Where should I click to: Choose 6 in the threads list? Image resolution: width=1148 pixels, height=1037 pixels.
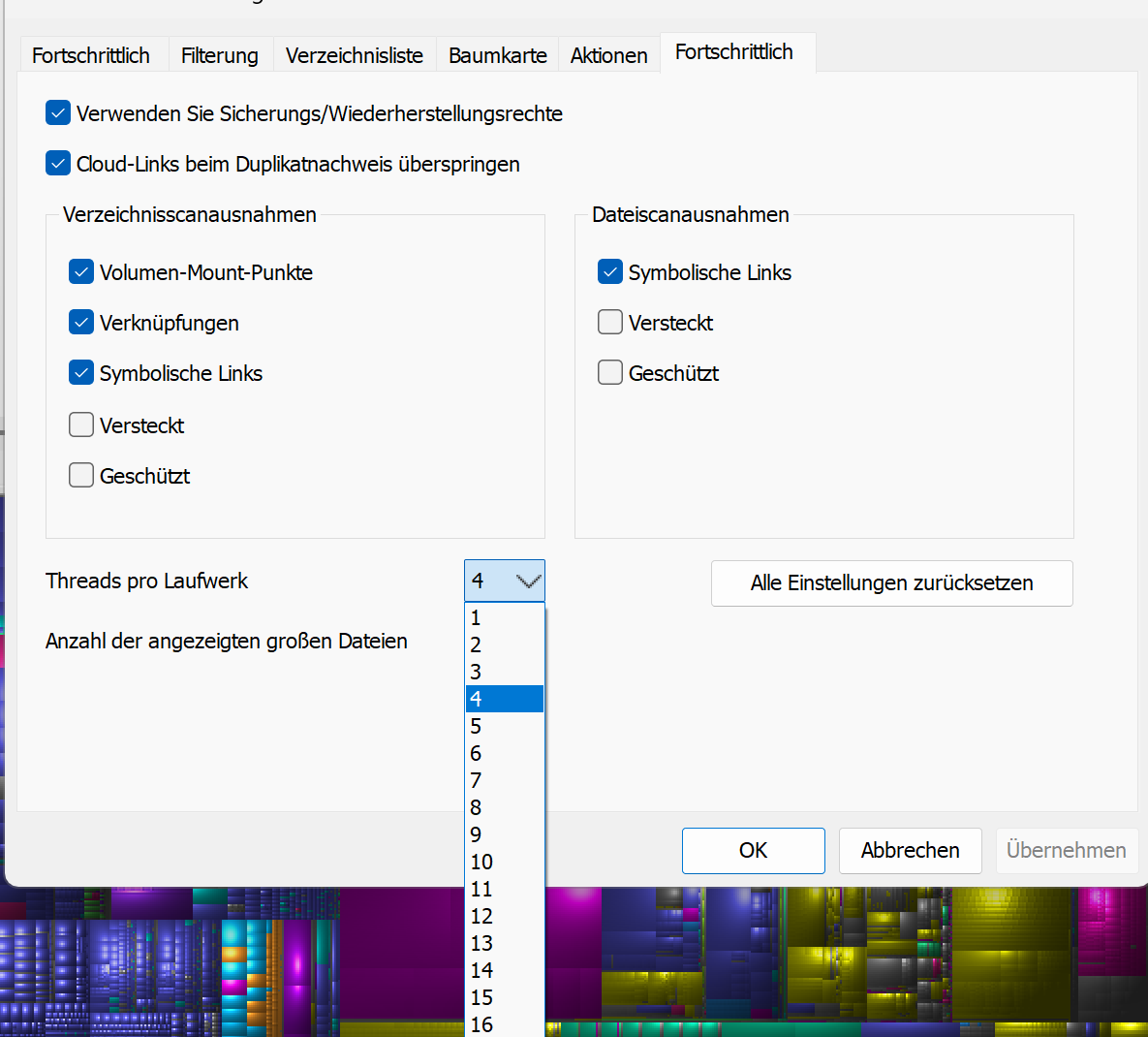(505, 754)
